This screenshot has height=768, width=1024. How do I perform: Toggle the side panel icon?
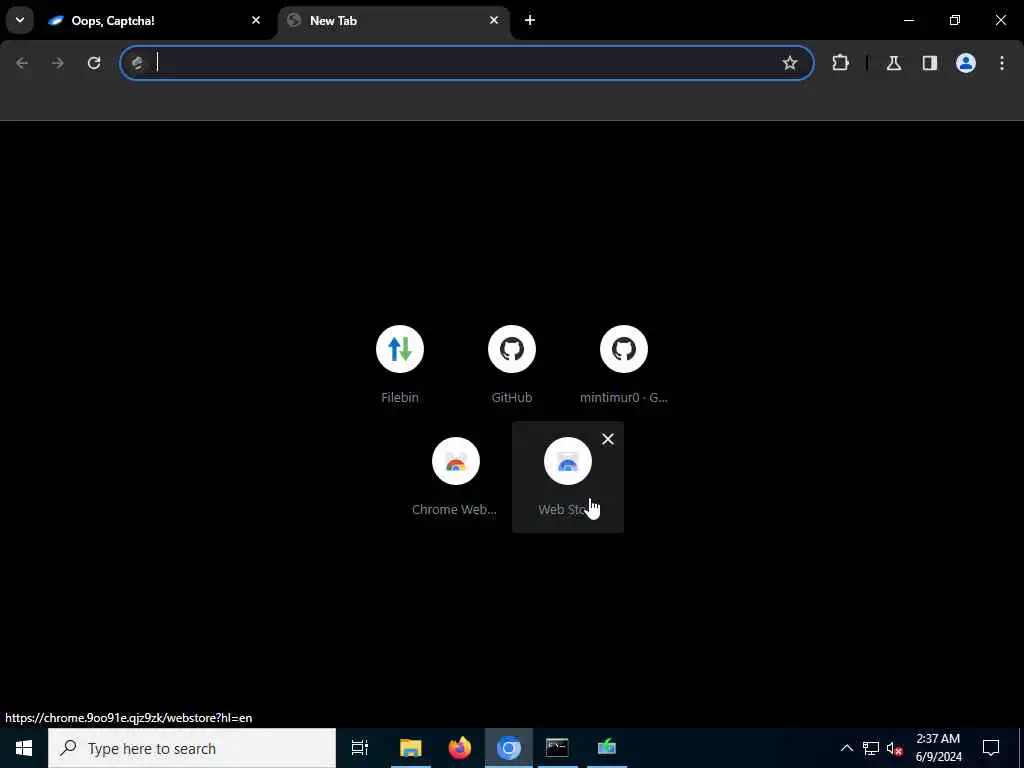[x=929, y=63]
